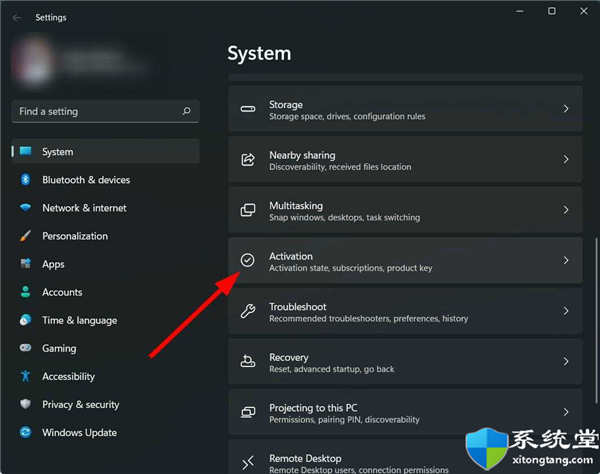Image resolution: width=600 pixels, height=474 pixels.
Task: Open Gaming settings label
Action: pos(59,349)
